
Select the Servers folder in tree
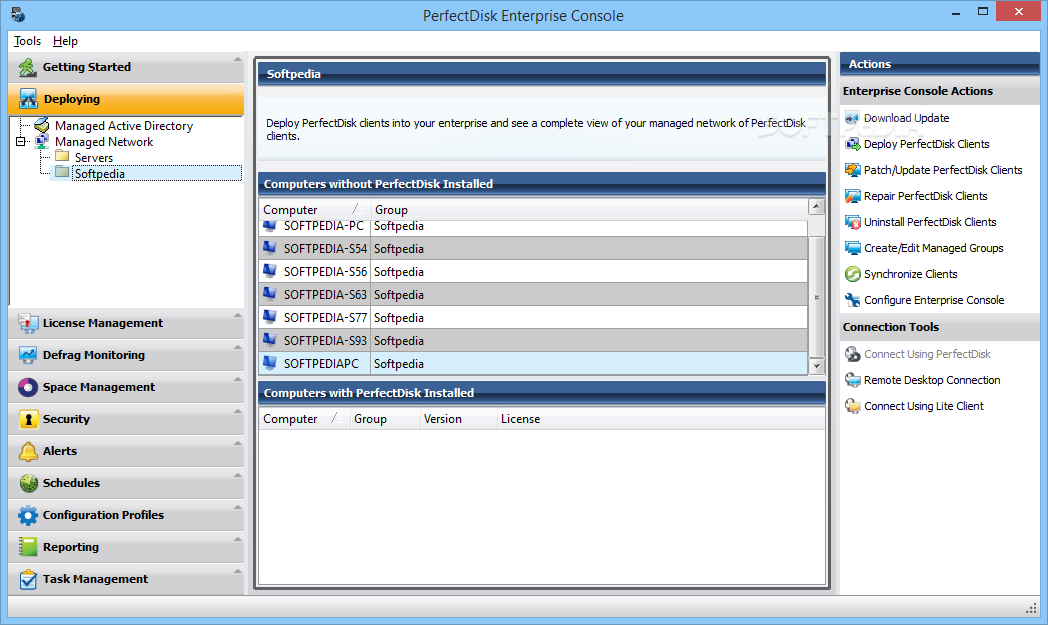[x=94, y=158]
